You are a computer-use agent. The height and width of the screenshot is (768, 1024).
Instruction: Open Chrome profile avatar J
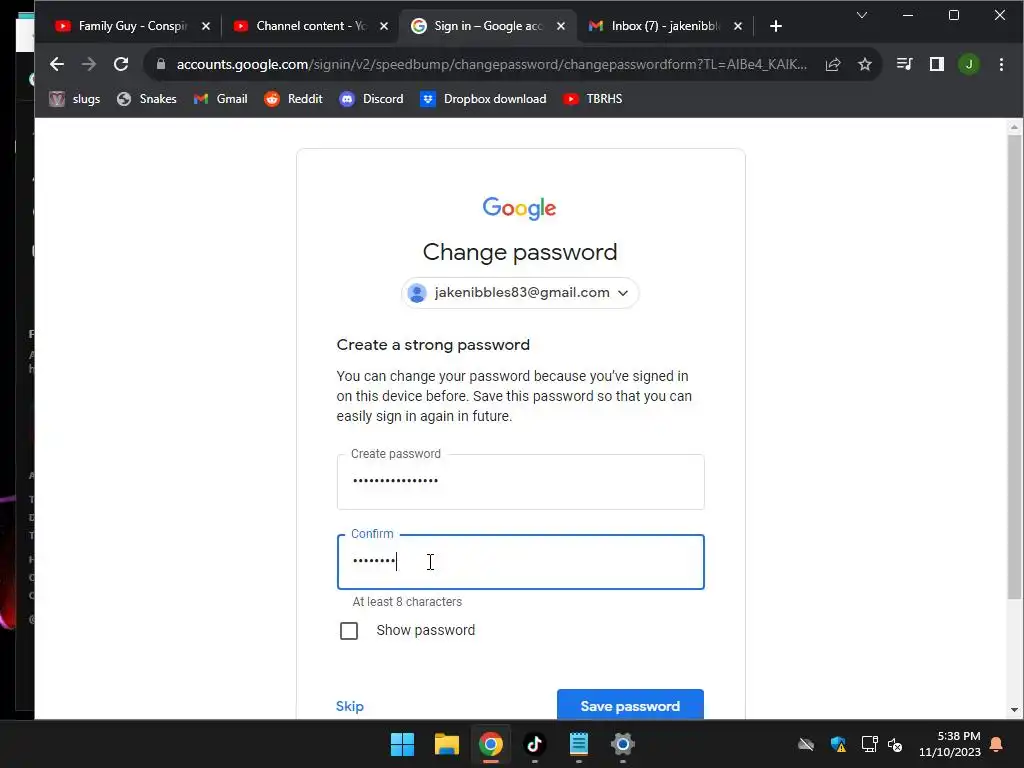coord(968,64)
